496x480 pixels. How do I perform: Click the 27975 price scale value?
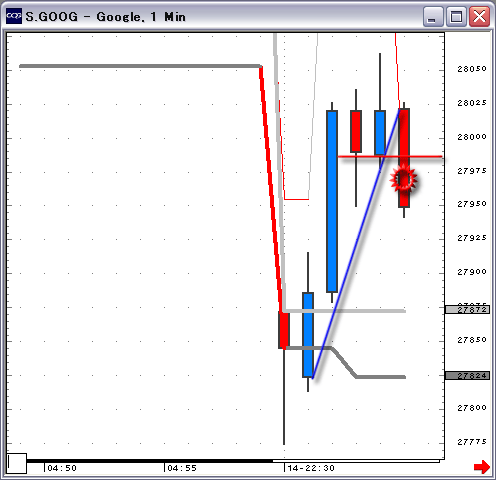pos(472,171)
